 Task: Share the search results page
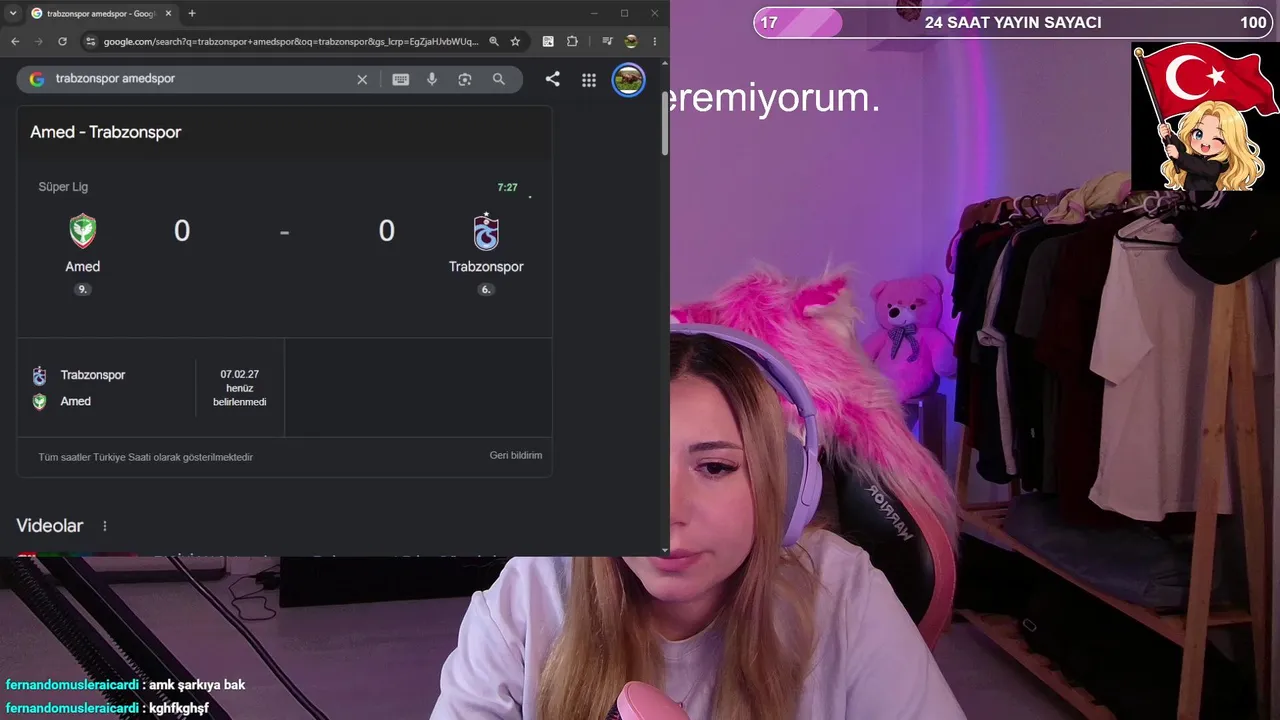click(x=552, y=79)
